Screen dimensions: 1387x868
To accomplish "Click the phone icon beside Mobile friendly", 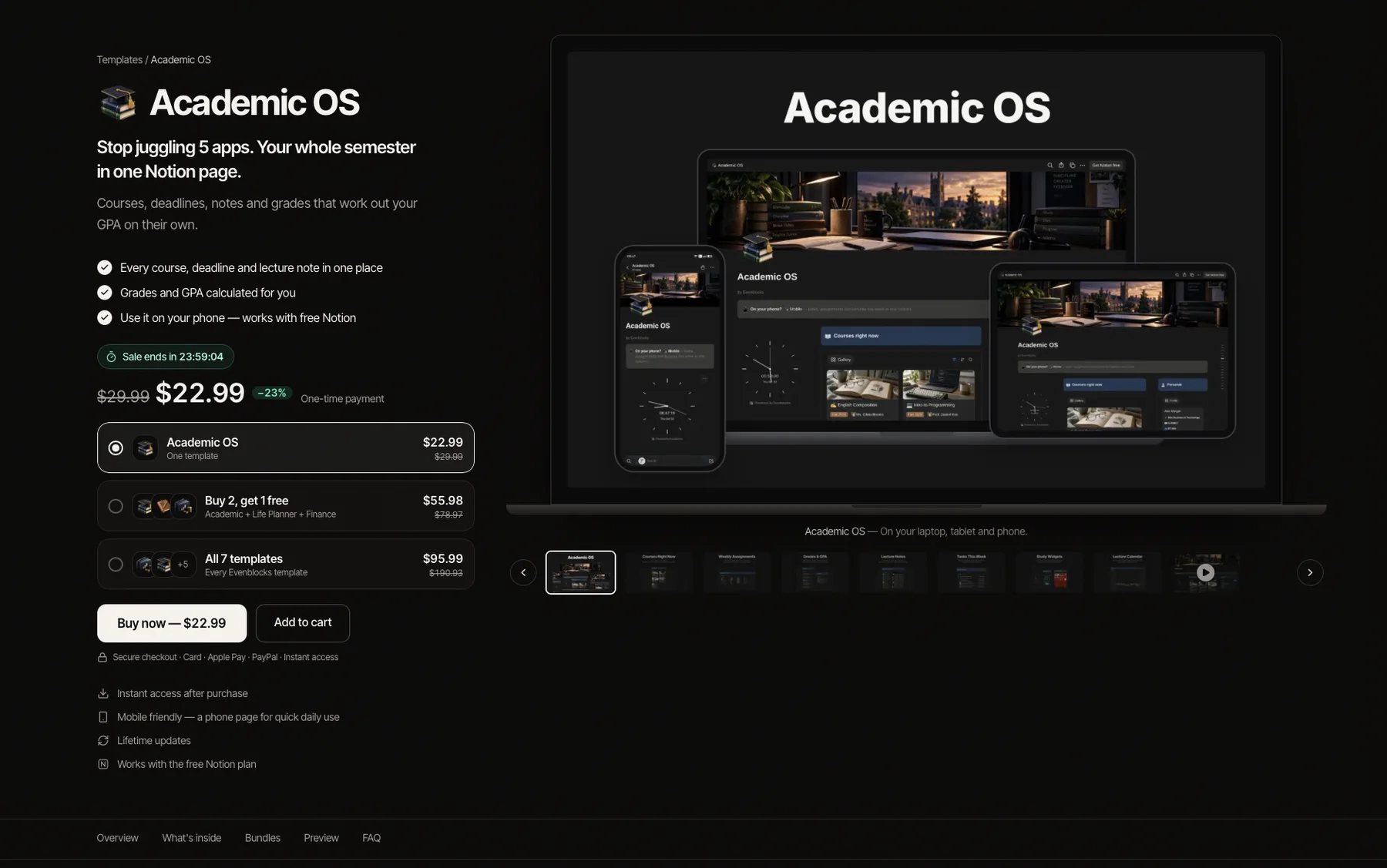I will tap(103, 717).
